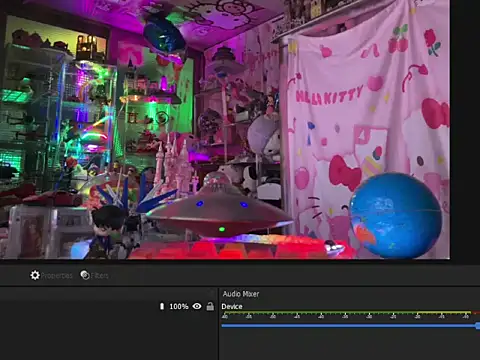Image resolution: width=480 pixels, height=360 pixels.
Task: Select the Audio Mixer panel title
Action: click(x=241, y=294)
